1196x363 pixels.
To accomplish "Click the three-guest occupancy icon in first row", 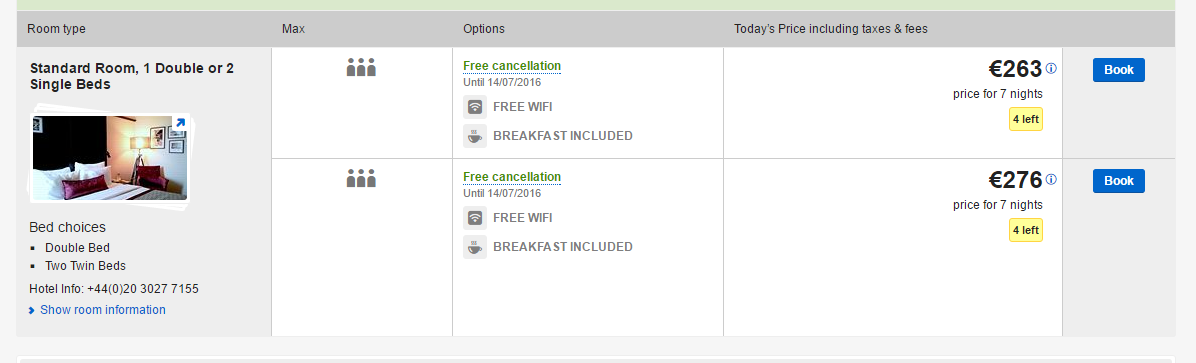I will 362,67.
